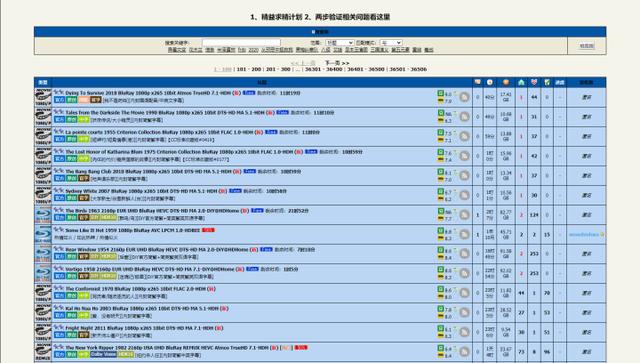Sort by completed using the checkmark icon

click(x=547, y=82)
